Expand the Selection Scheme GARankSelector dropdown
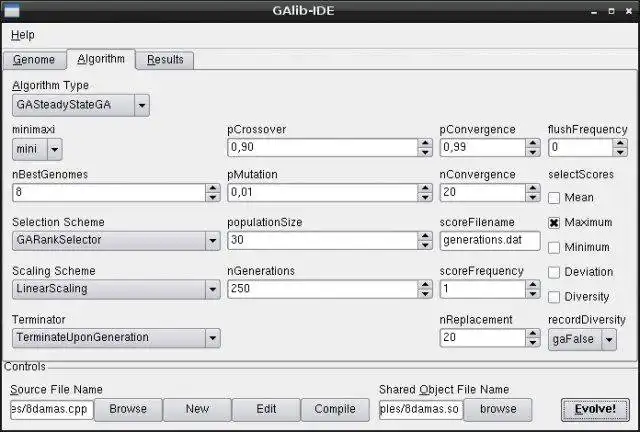Screen dimensions: 640x432 coord(212,241)
